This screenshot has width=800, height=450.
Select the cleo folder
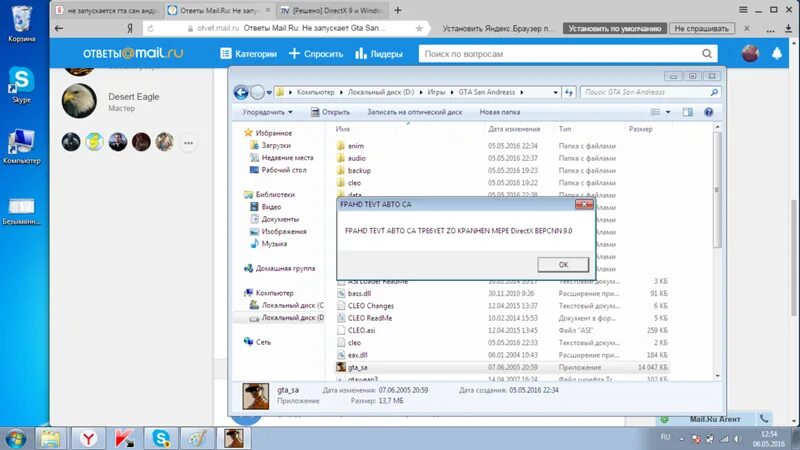(x=354, y=183)
